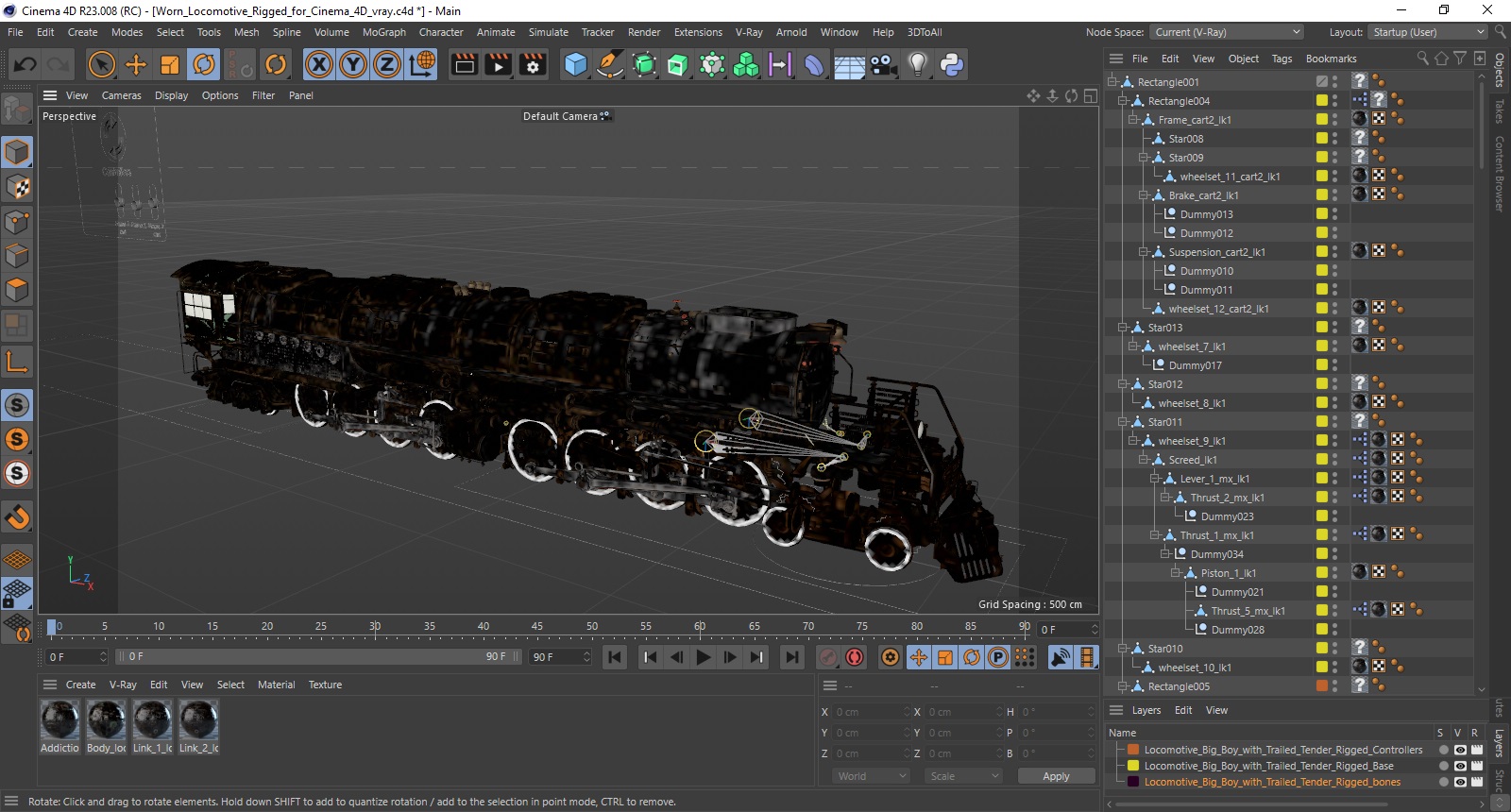Go to end of animation
The image size is (1511, 812).
point(792,657)
